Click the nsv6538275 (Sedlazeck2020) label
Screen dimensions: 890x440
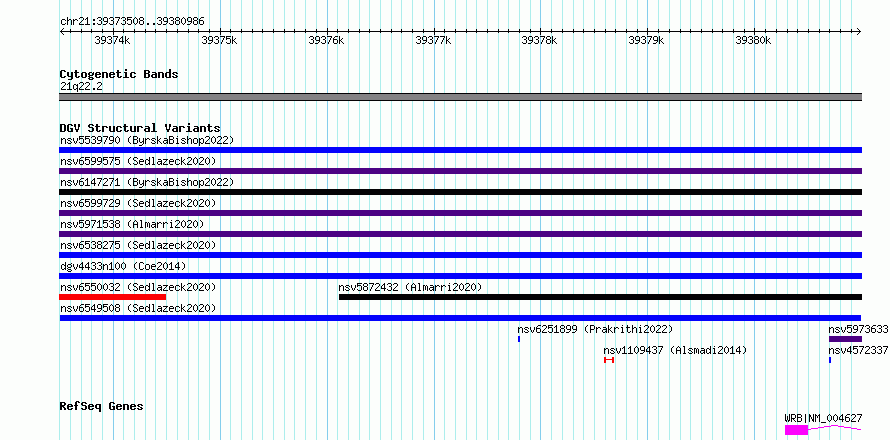(x=138, y=245)
